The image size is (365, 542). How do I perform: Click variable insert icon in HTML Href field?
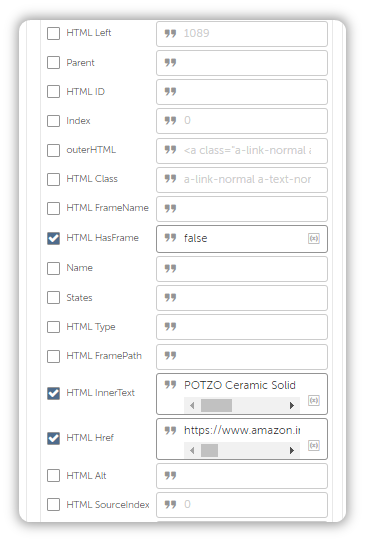313,446
